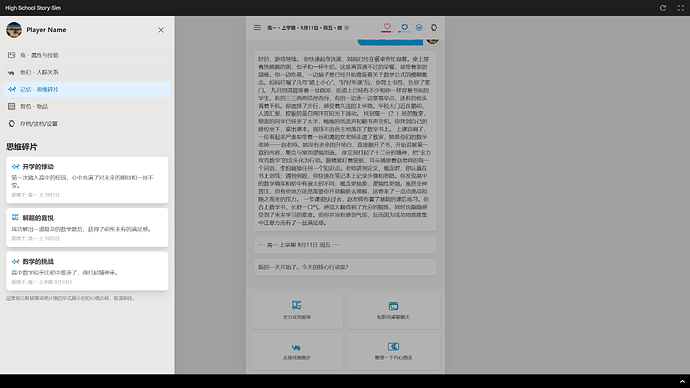Close the Player Name side panel

(x=161, y=30)
